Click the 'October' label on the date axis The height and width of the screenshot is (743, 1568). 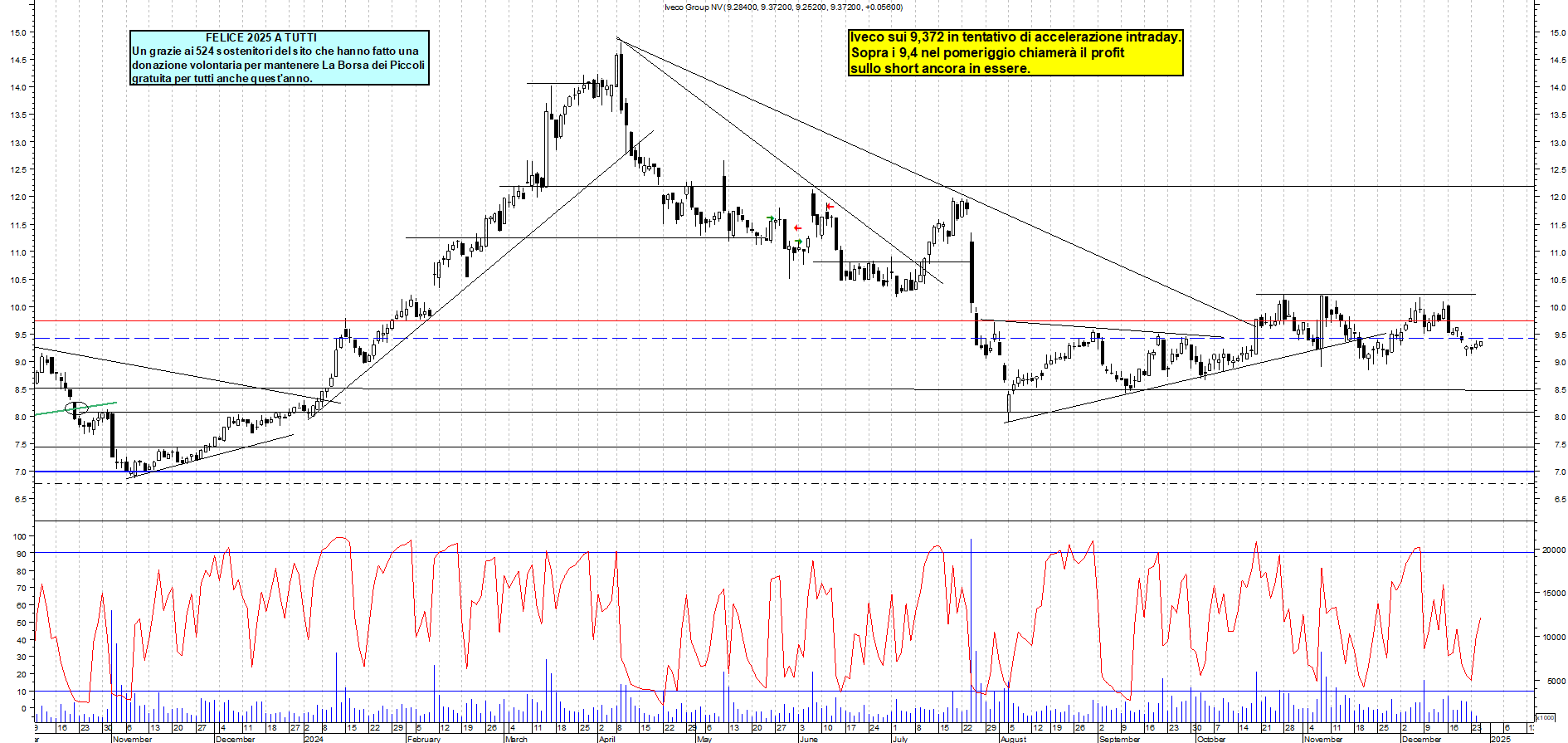(1211, 739)
